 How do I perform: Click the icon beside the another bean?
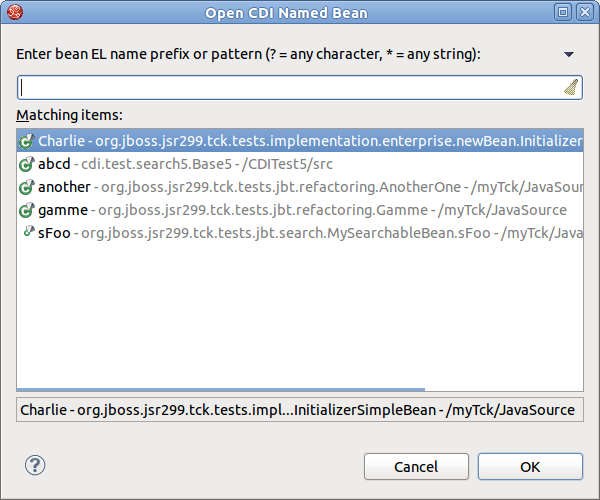27,187
